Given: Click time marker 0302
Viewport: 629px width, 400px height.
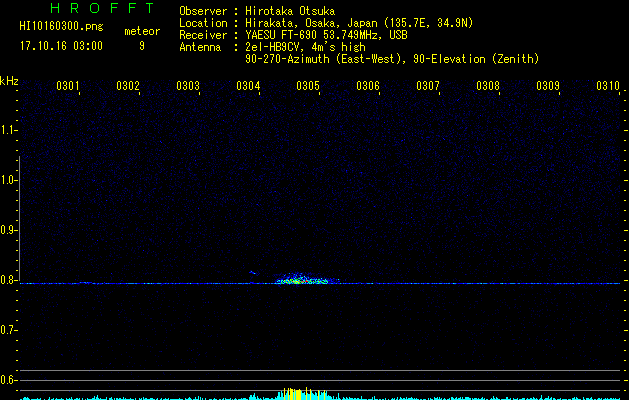Looking at the screenshot, I should (x=128, y=85).
